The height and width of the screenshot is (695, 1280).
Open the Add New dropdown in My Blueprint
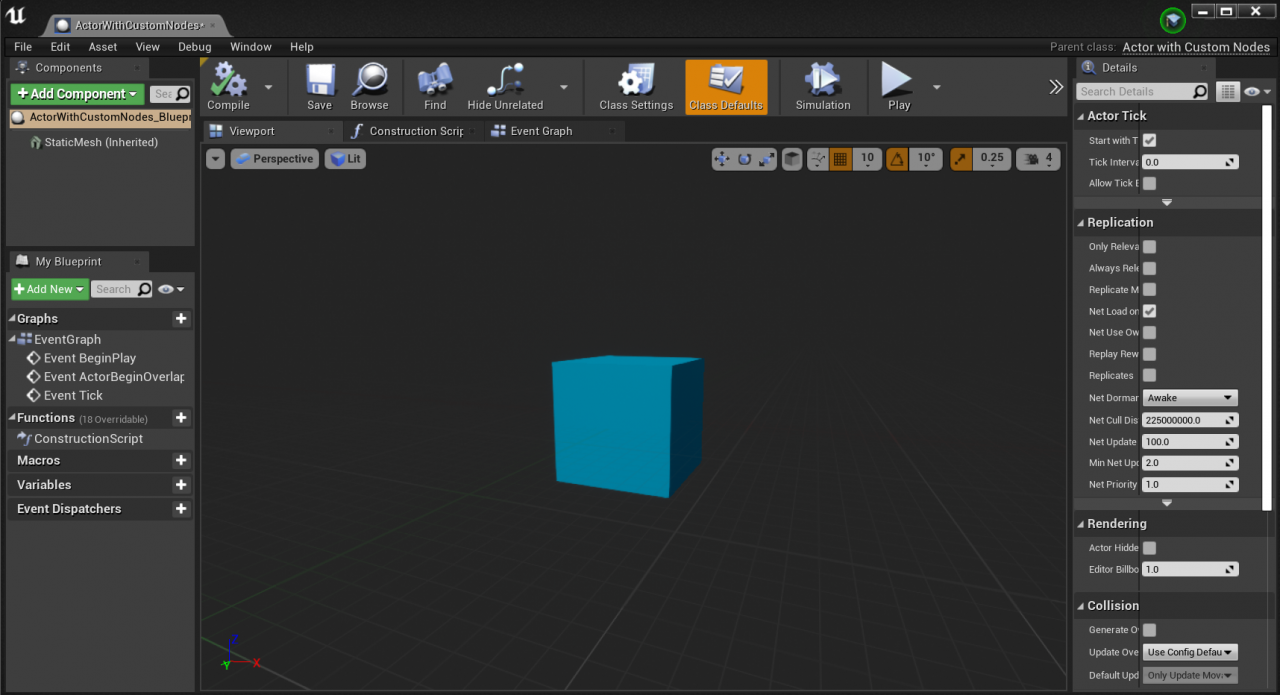click(49, 288)
